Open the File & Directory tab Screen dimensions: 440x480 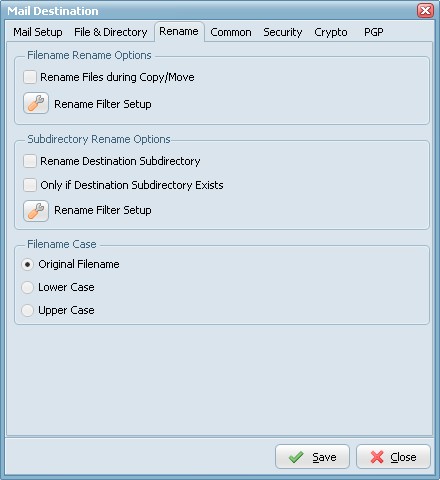pyautogui.click(x=111, y=32)
